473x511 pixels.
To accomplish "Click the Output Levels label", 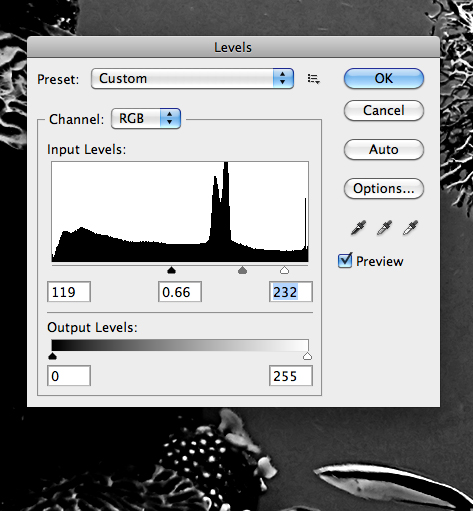I will pos(92,327).
